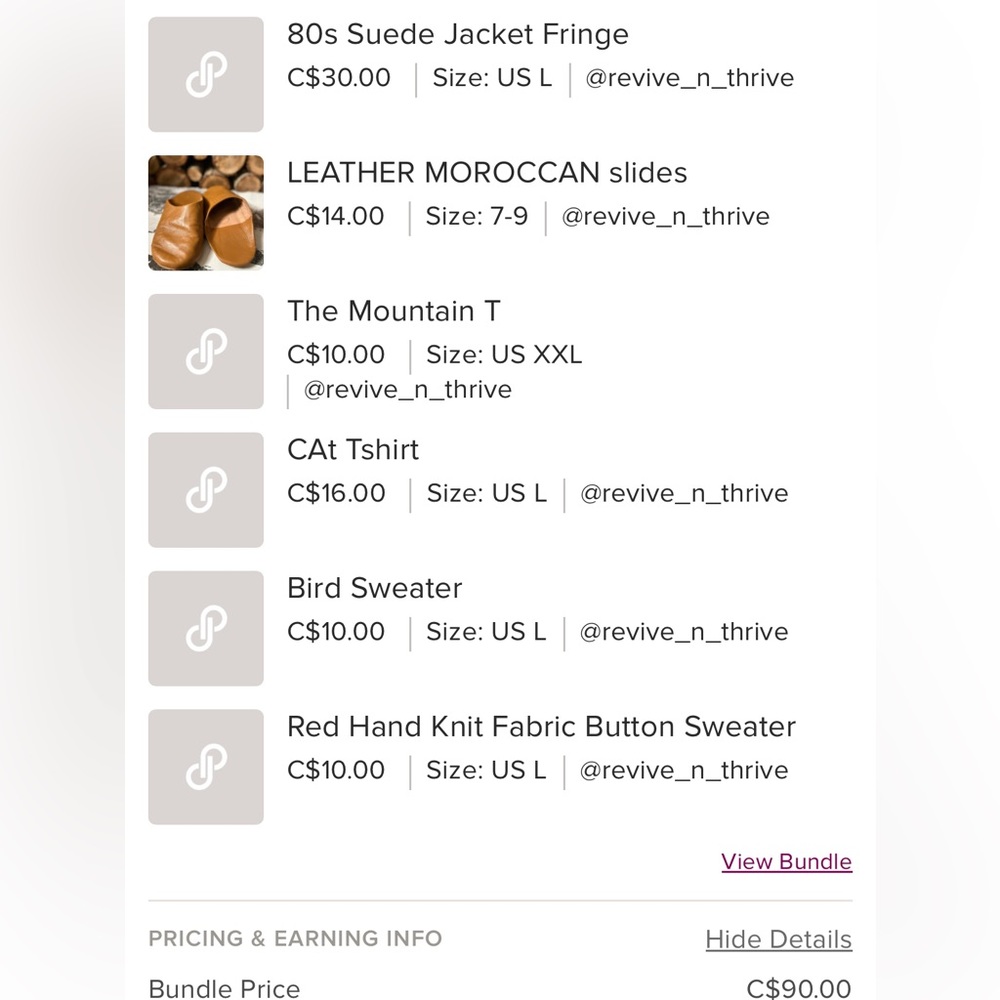The height and width of the screenshot is (1000, 1000).
Task: Select The Mountain T listing title
Action: click(x=393, y=311)
